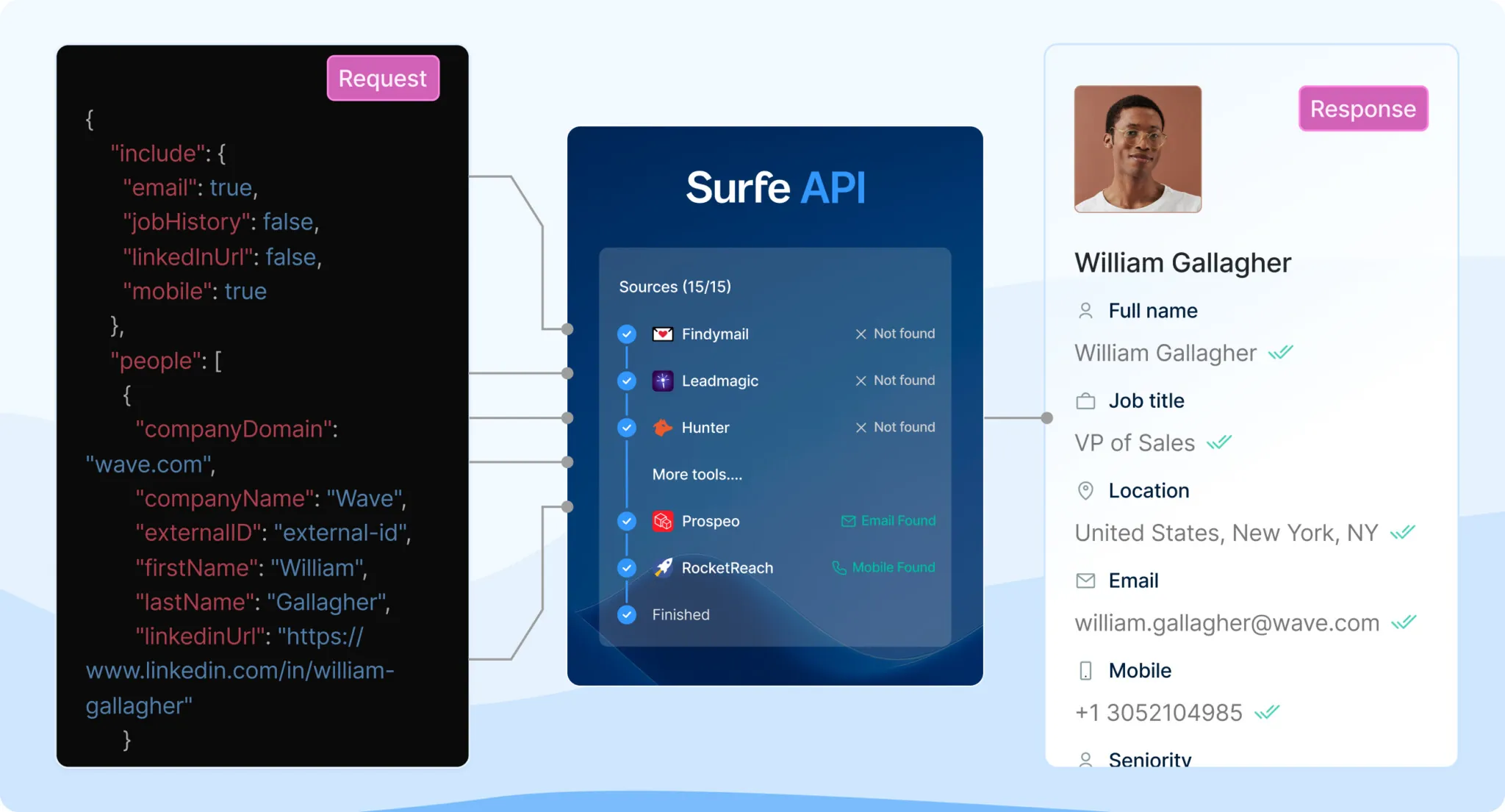Click the Prospeo source name
This screenshot has width=1505, height=812.
click(711, 521)
